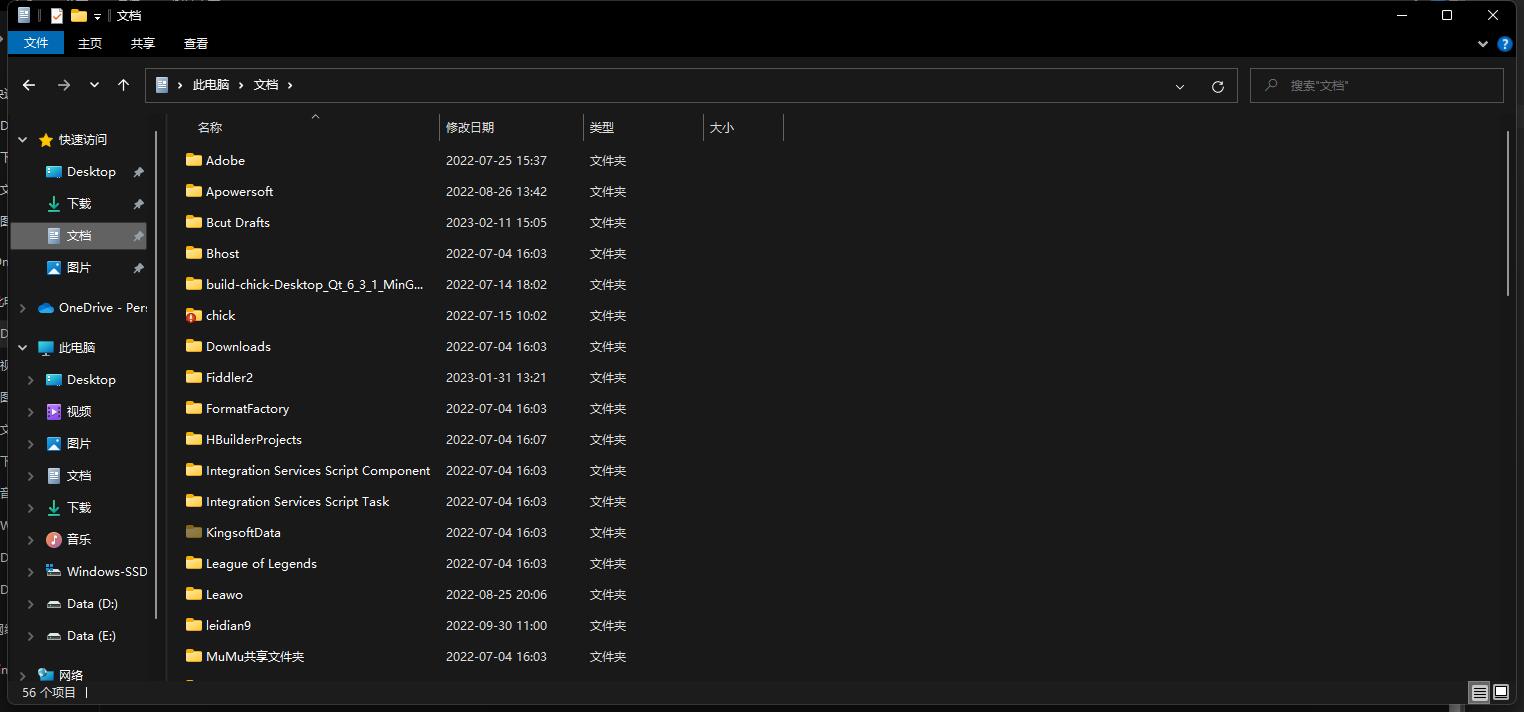Open the quick access toolbar customize dropdown
The image size is (1524, 712).
point(97,16)
